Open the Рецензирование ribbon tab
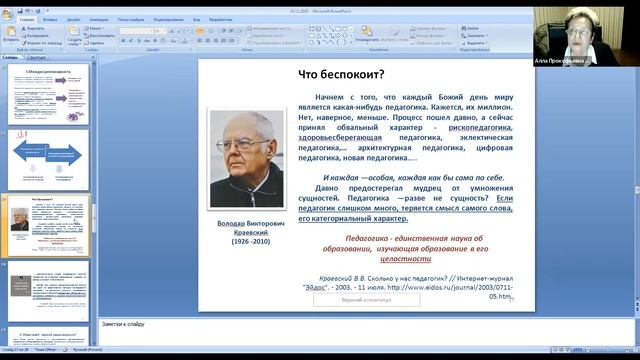Screen dimensions: 640x360 pyautogui.click(x=169, y=20)
